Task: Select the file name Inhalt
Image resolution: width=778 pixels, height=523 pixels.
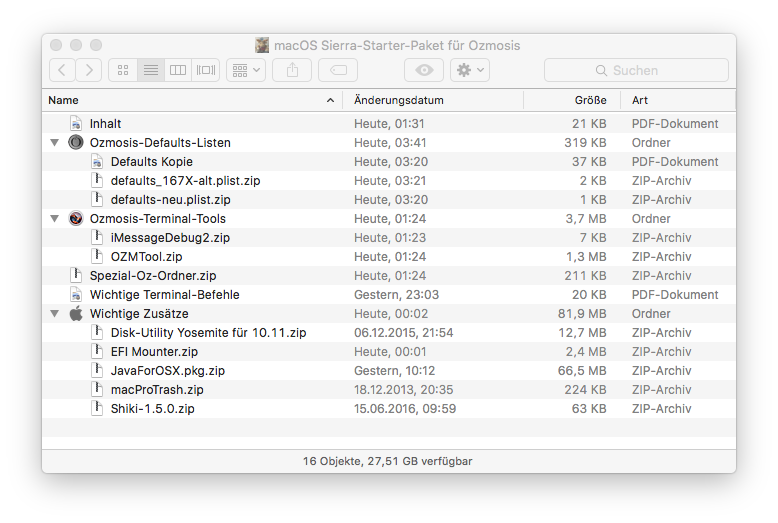Action: [x=105, y=124]
